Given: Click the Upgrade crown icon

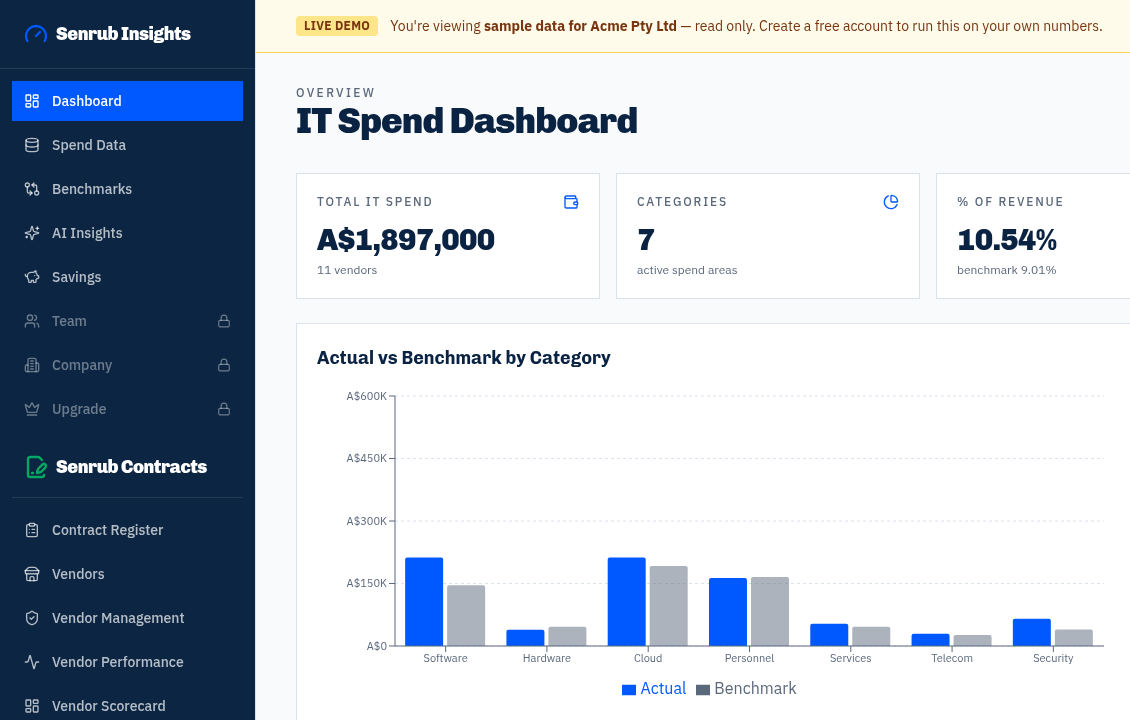Looking at the screenshot, I should pyautogui.click(x=32, y=409).
